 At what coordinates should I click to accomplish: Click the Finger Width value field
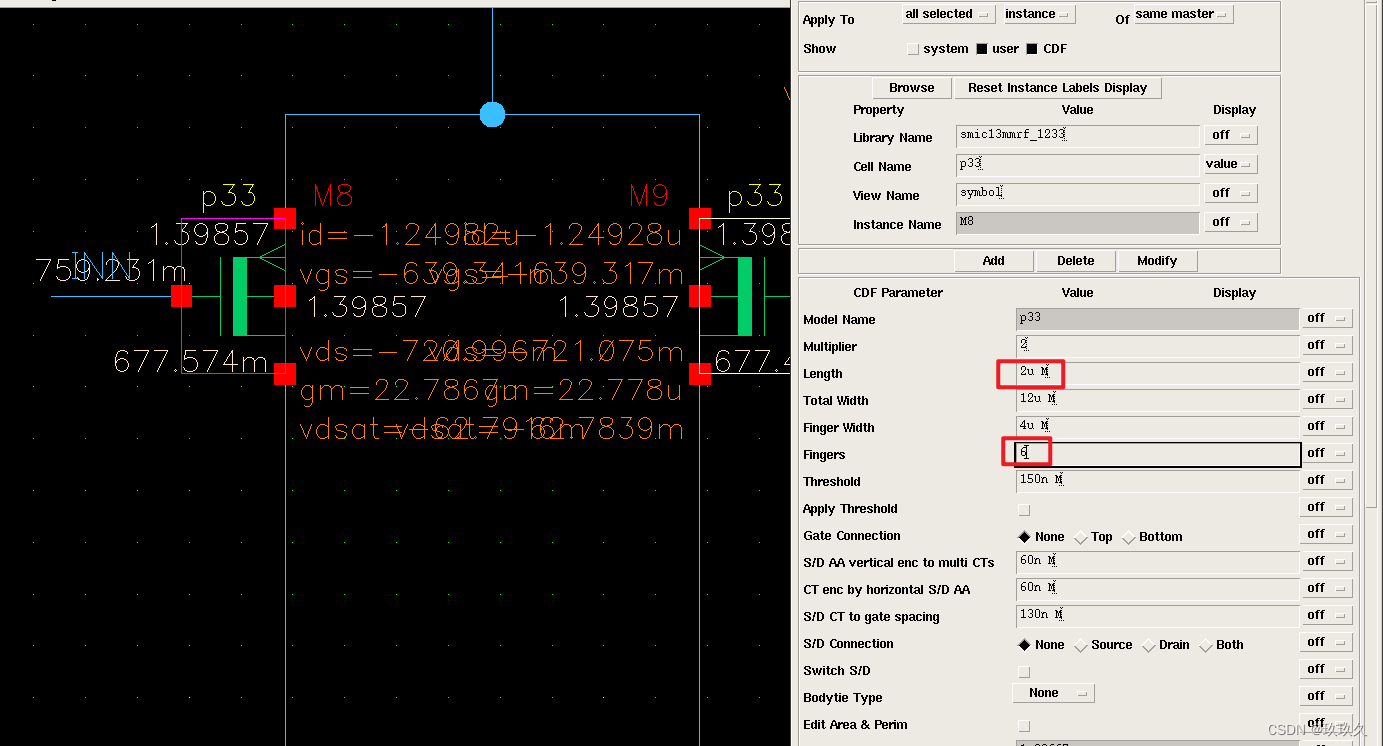click(1157, 427)
